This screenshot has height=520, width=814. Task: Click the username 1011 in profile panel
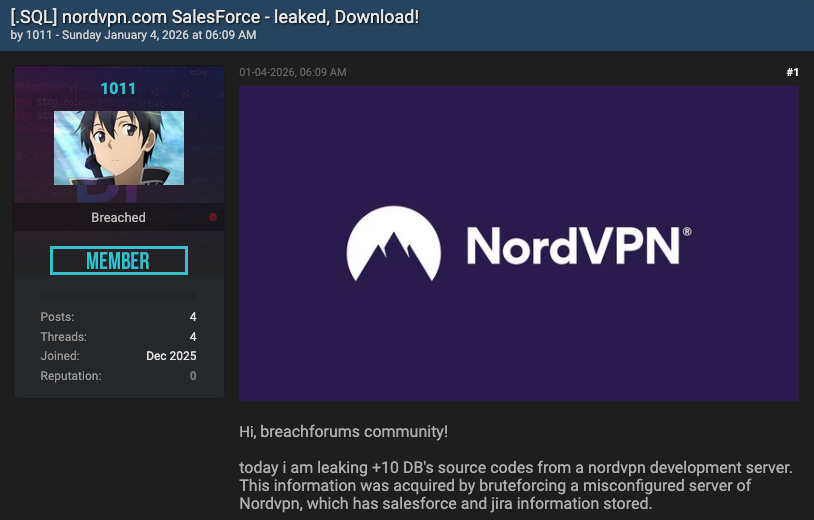(118, 89)
